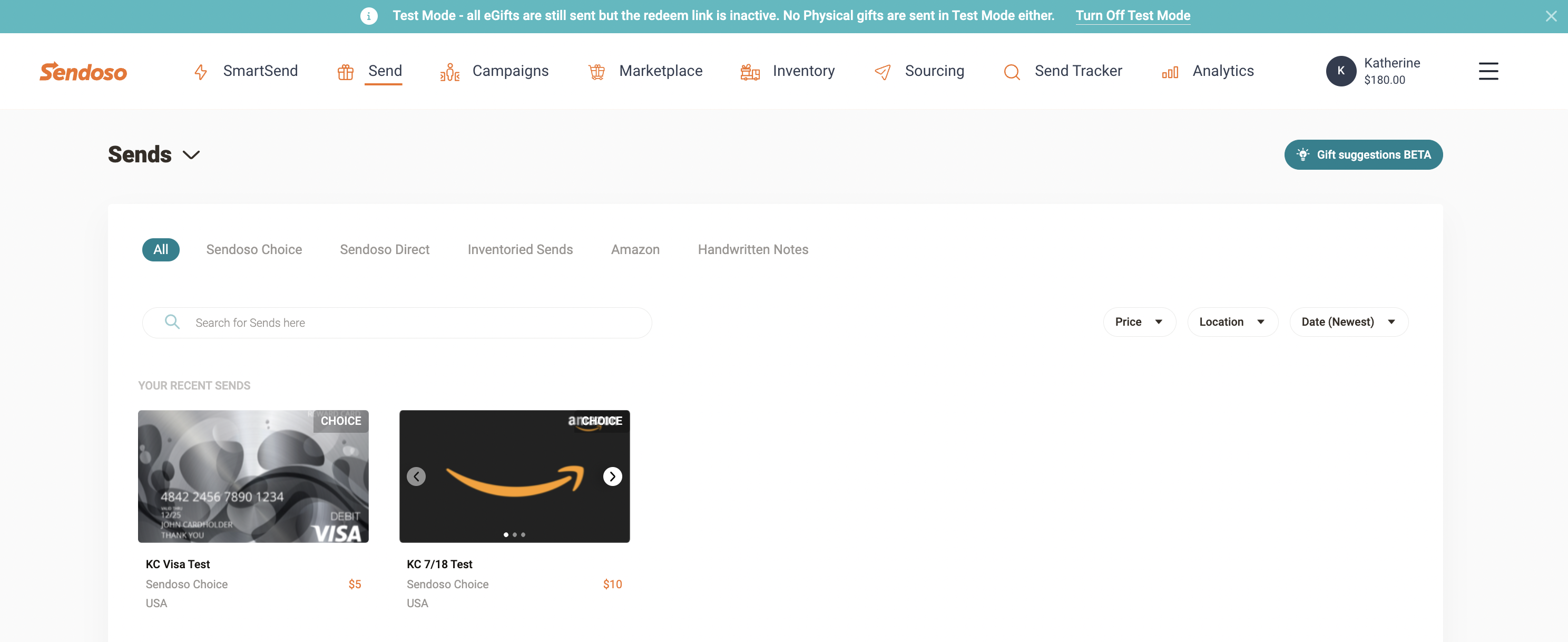The image size is (1568, 642).
Task: Click the Sends page heading
Action: (x=140, y=154)
